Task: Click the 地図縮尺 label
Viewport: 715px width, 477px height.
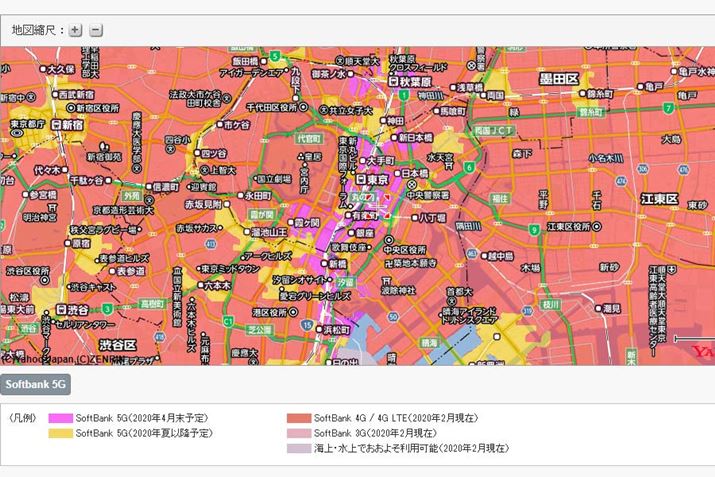Action: tap(34, 30)
